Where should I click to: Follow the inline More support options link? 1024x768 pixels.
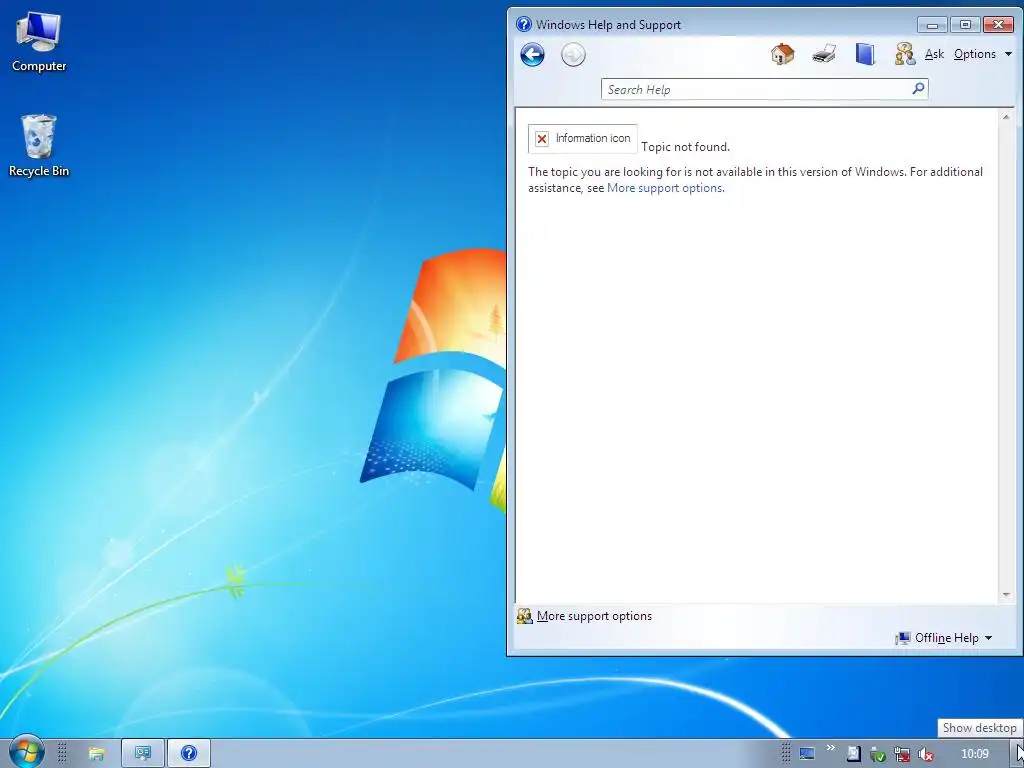click(x=665, y=188)
